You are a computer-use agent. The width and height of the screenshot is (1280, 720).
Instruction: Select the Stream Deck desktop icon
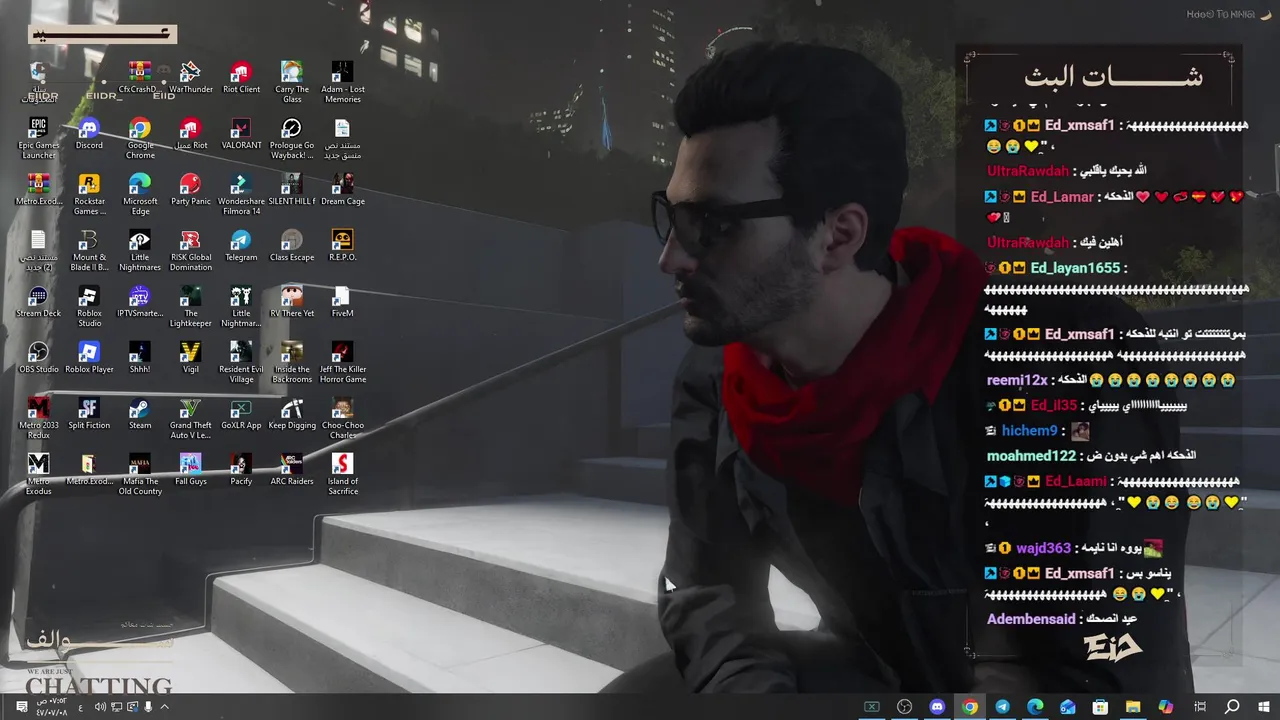38,302
